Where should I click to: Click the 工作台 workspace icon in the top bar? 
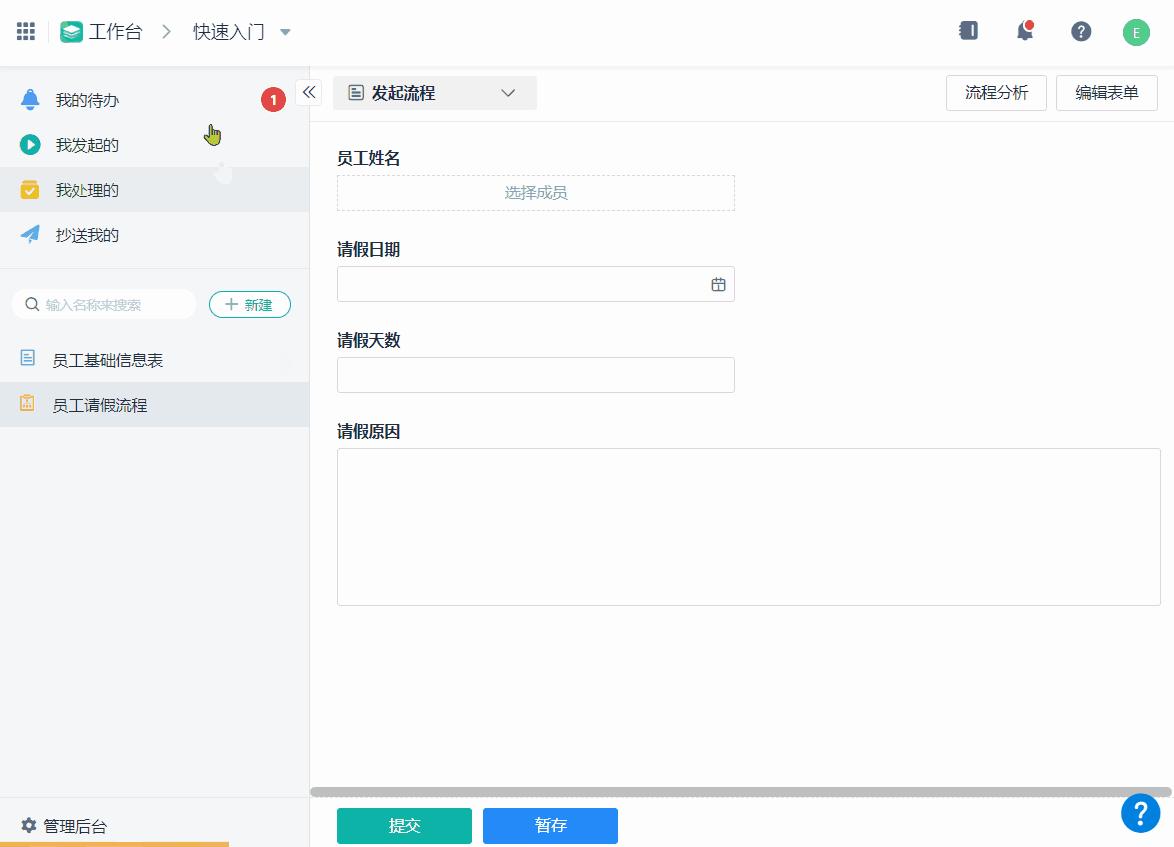pyautogui.click(x=71, y=31)
